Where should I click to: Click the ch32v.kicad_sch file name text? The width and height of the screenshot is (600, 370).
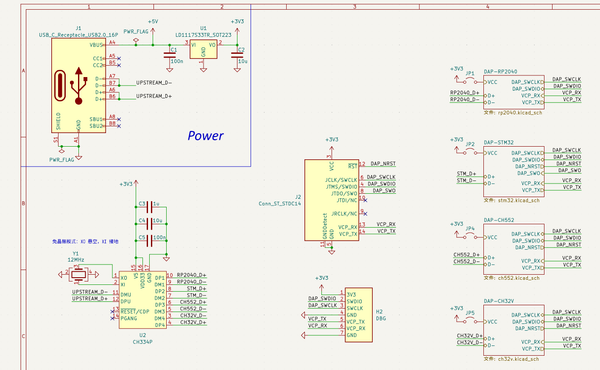pos(511,359)
